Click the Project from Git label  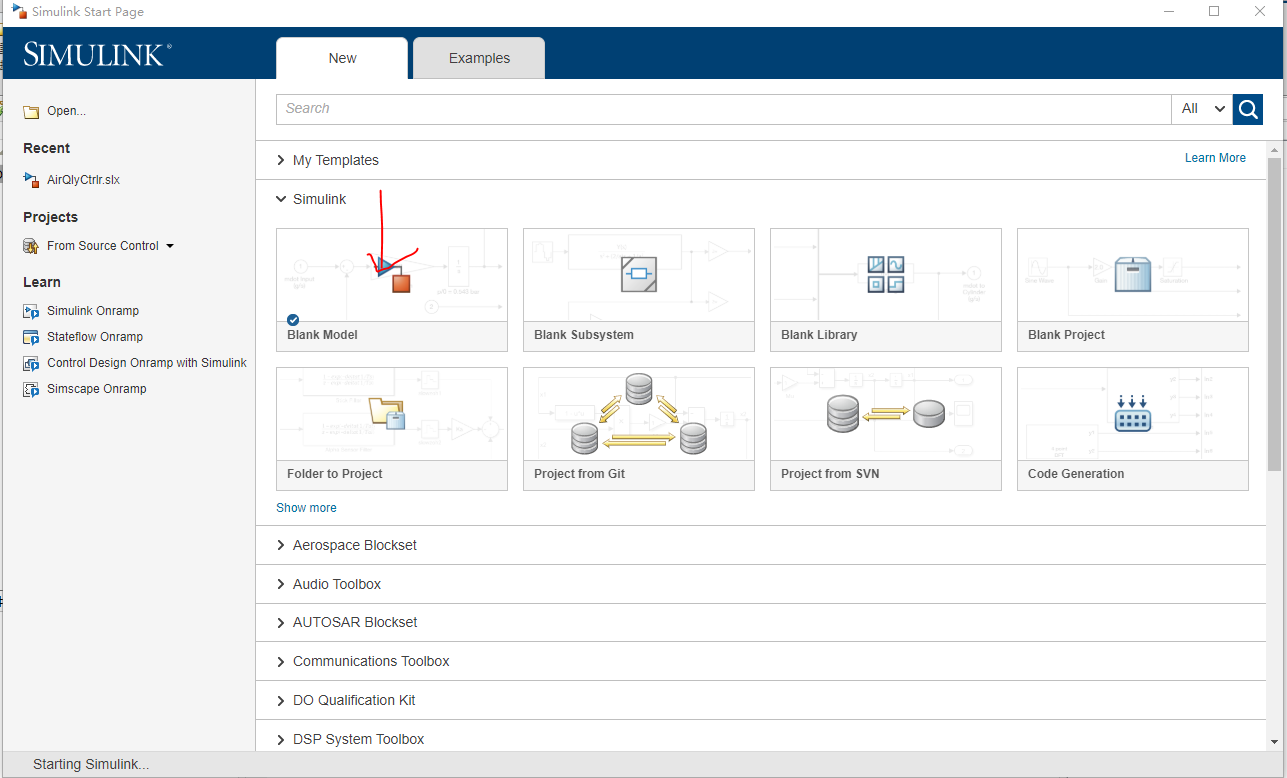pos(580,474)
